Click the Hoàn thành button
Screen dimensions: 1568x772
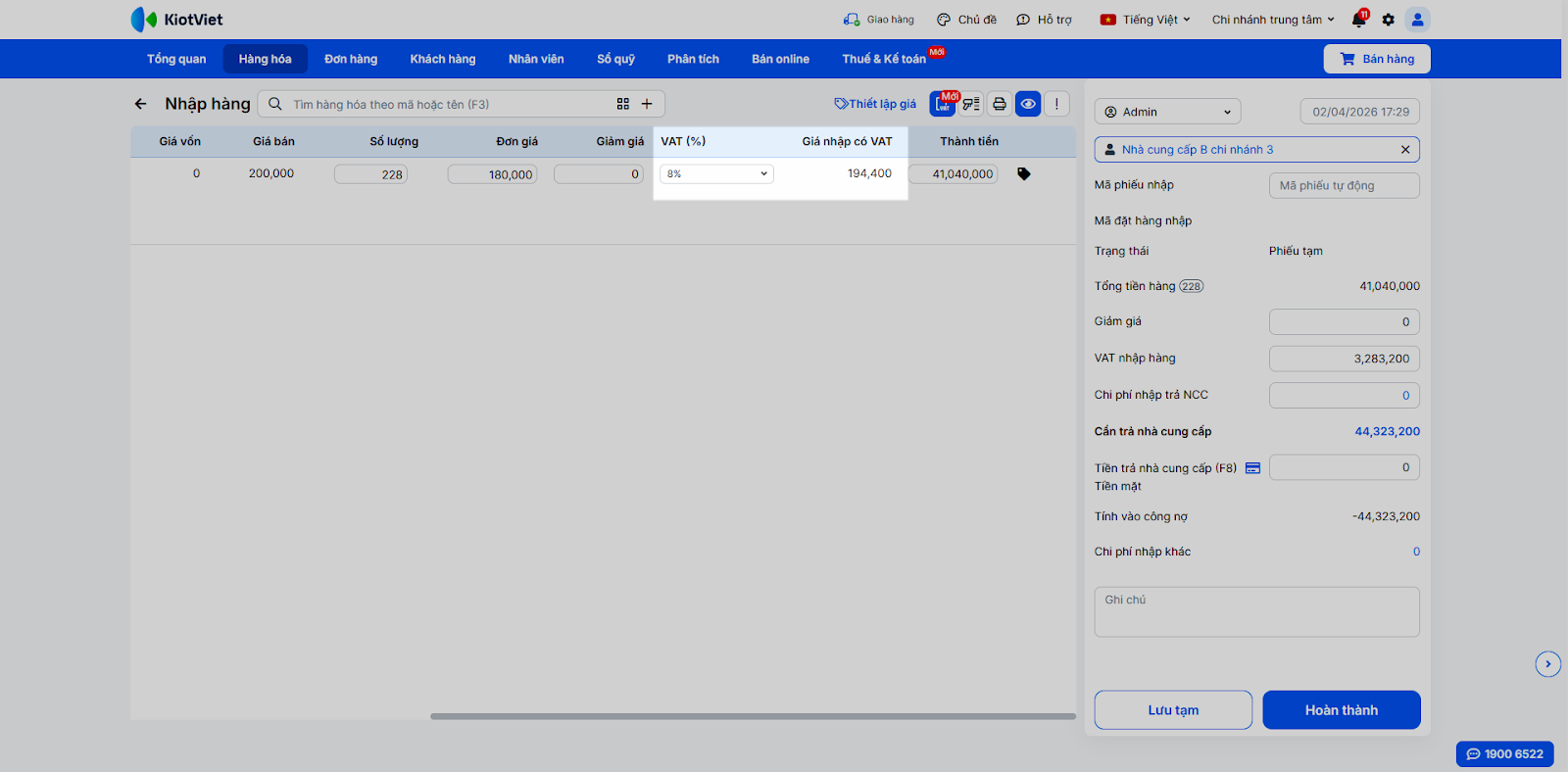coord(1342,710)
